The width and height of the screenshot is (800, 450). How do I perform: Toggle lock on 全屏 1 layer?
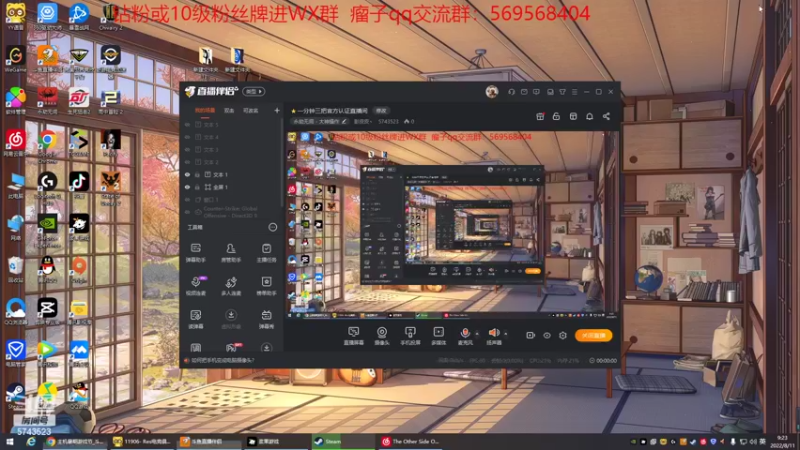[197, 187]
